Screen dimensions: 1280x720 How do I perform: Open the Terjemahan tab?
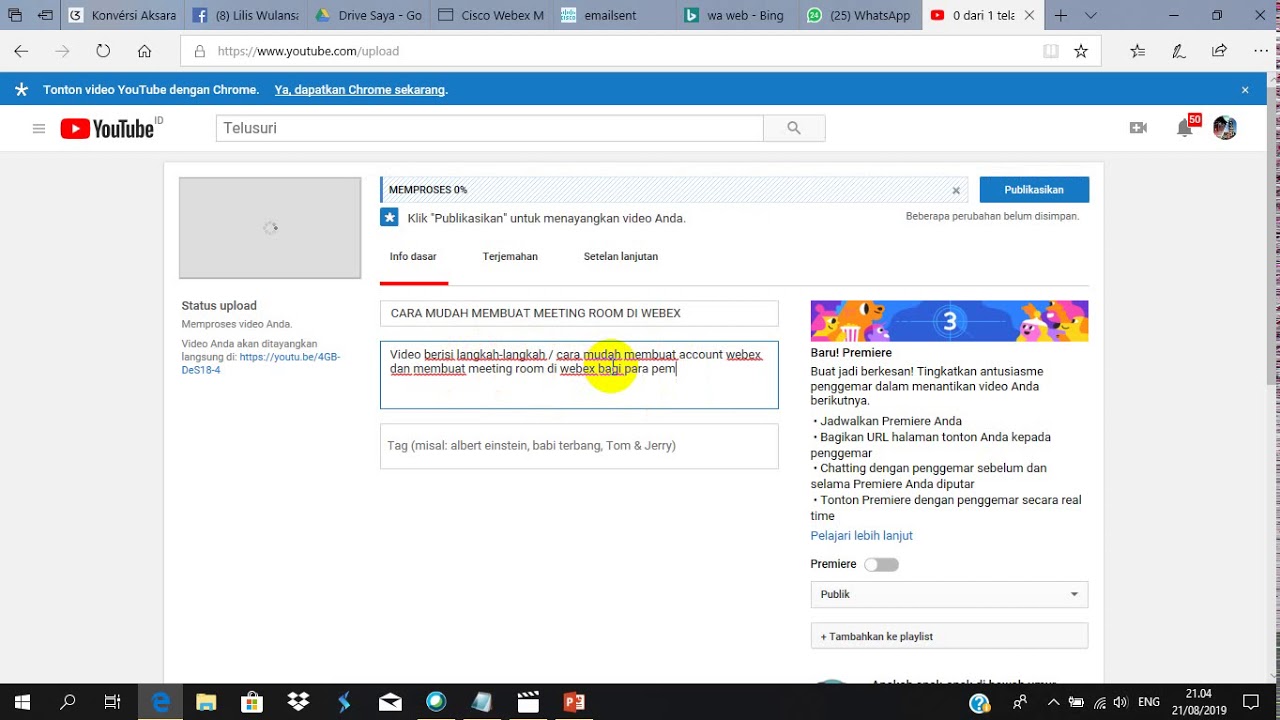point(510,257)
